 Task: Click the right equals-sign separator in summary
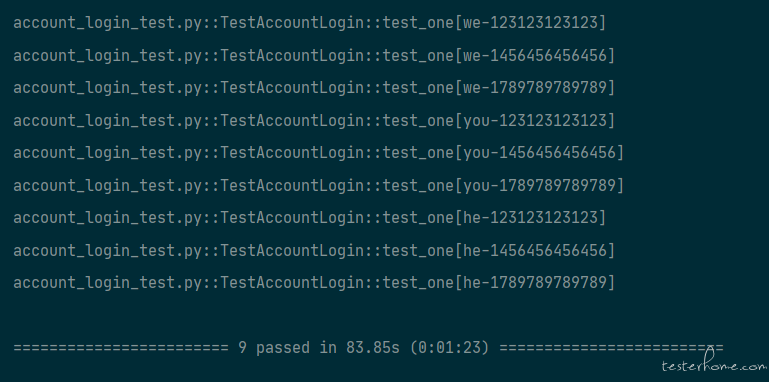611,348
